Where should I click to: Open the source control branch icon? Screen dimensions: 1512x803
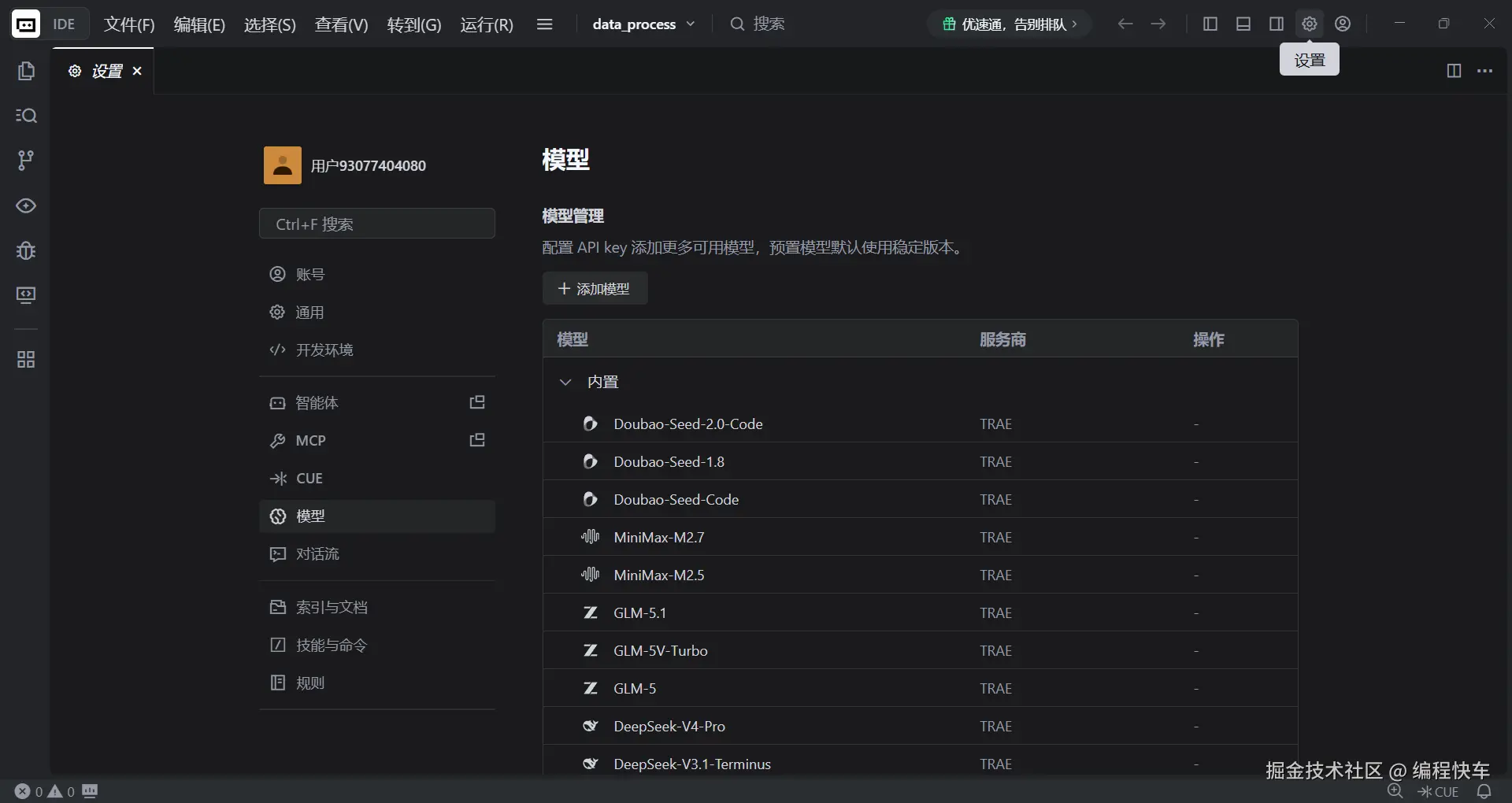[26, 161]
